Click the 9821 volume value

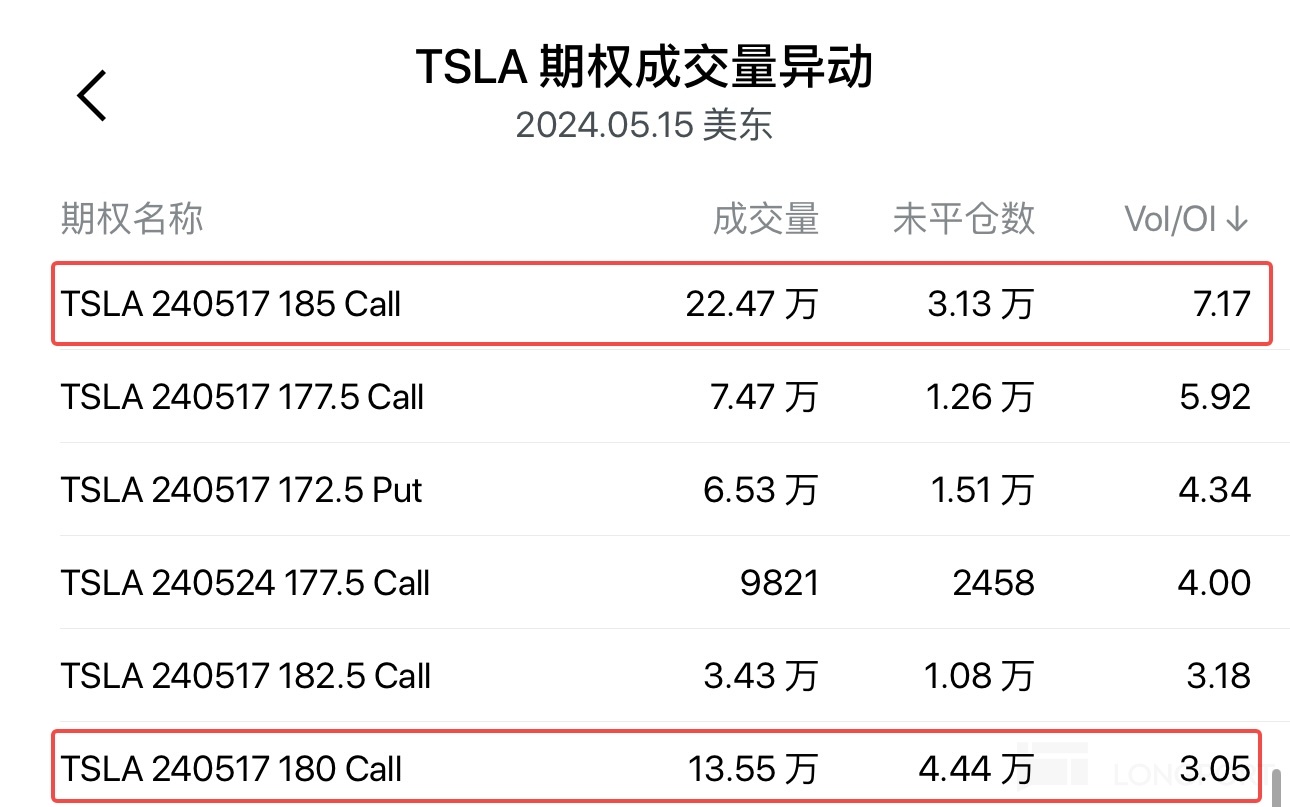point(780,583)
